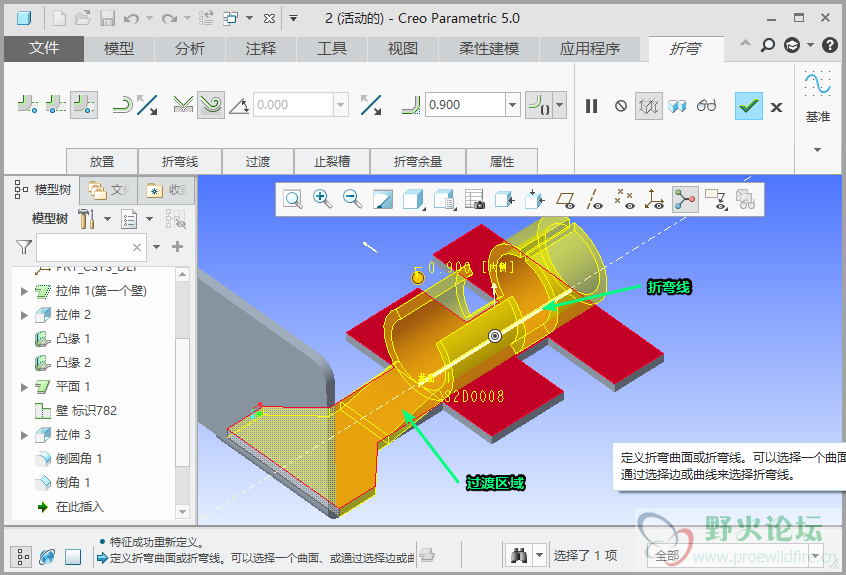
Task: Expand the 拉伸 1(第一个壁) tree node
Action: [x=24, y=291]
